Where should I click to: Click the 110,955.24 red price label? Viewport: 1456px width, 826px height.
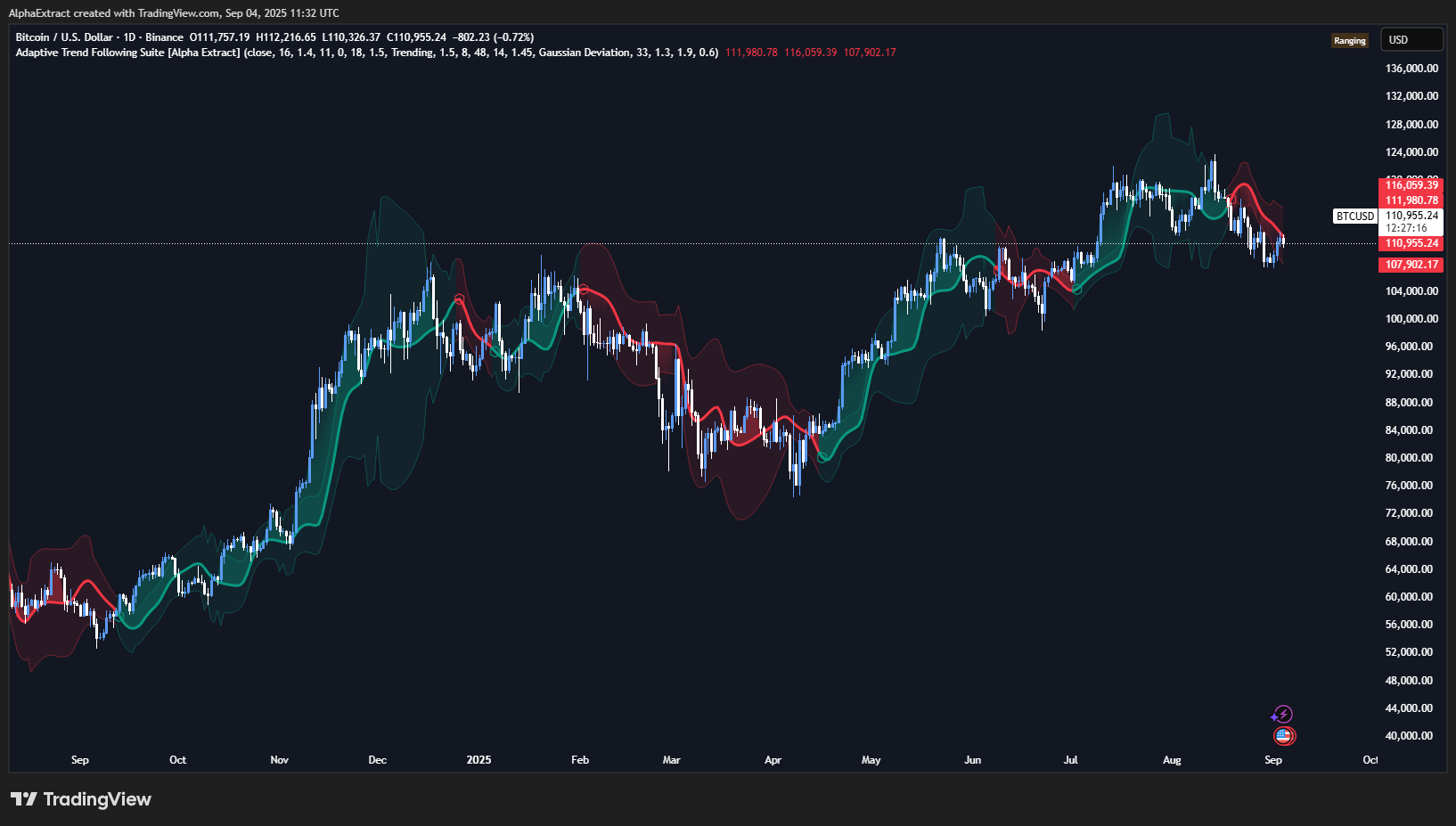pyautogui.click(x=1411, y=243)
